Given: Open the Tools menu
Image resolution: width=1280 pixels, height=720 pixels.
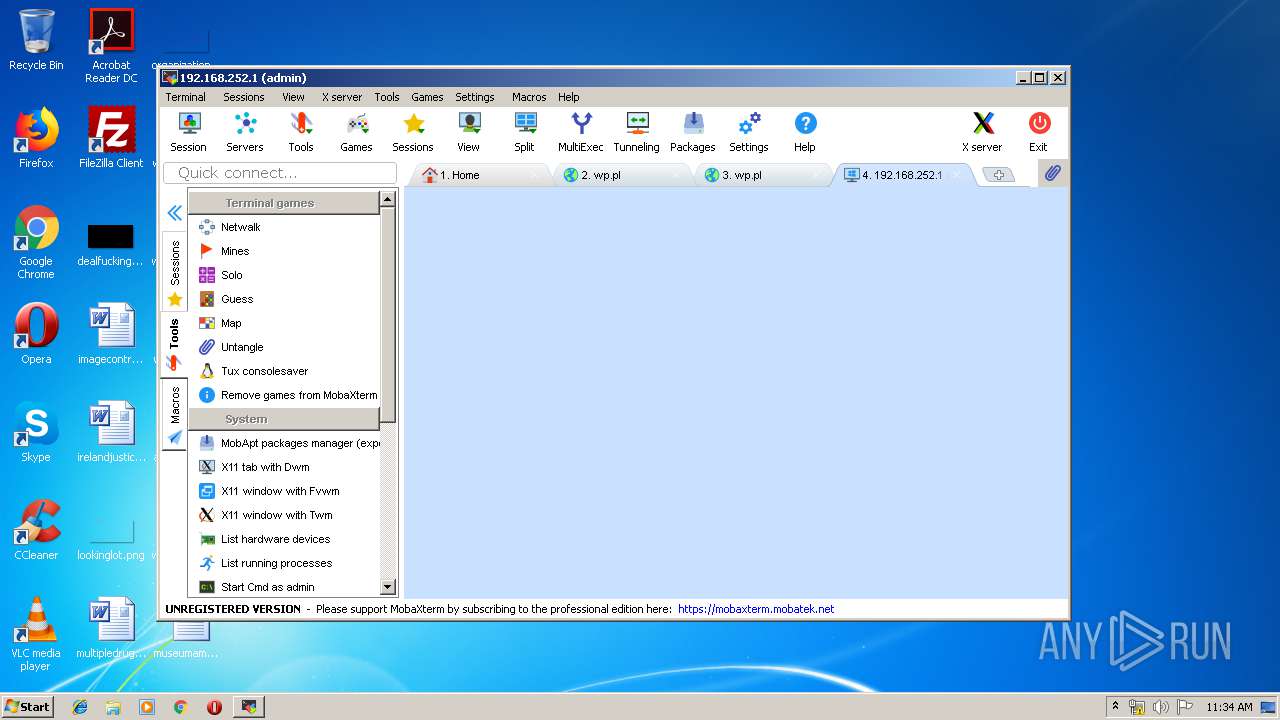Looking at the screenshot, I should (x=387, y=97).
